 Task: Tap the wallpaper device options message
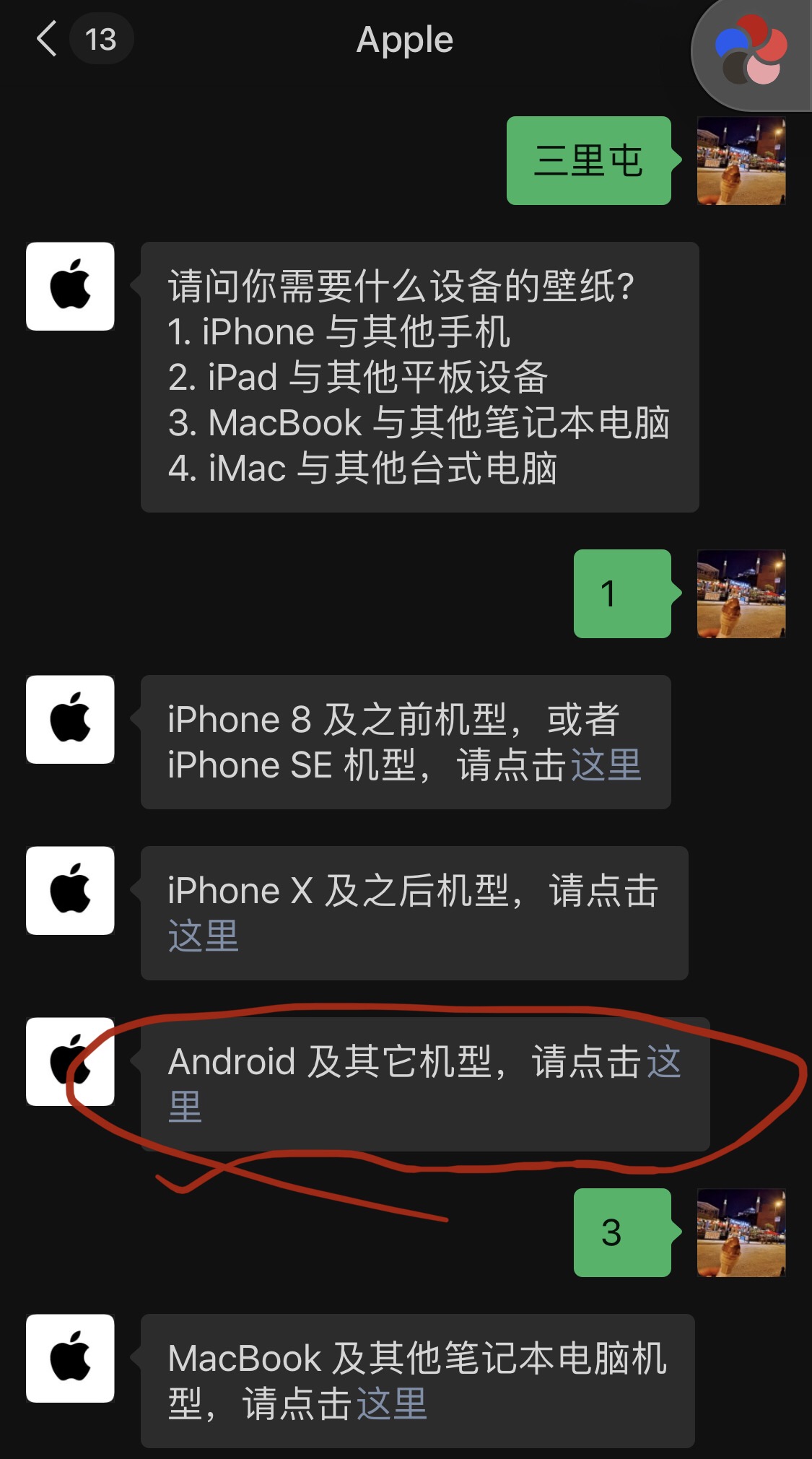point(419,377)
